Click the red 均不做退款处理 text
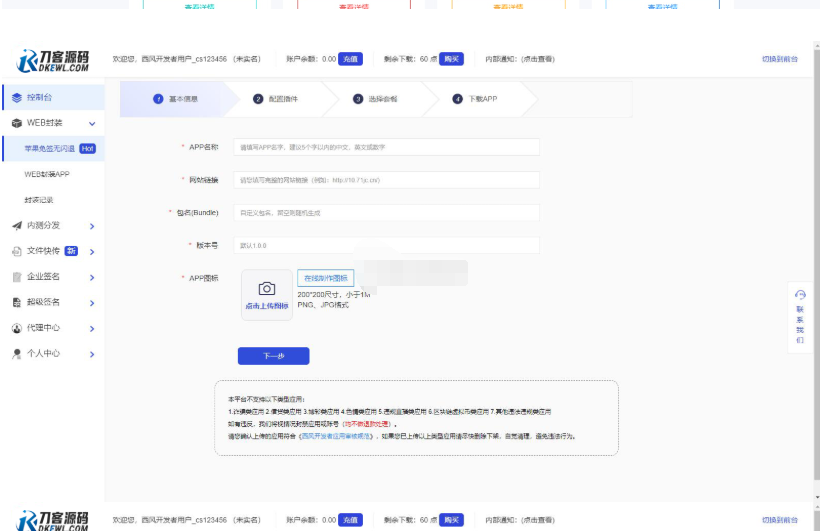This screenshot has width=820, height=531. 366,424
